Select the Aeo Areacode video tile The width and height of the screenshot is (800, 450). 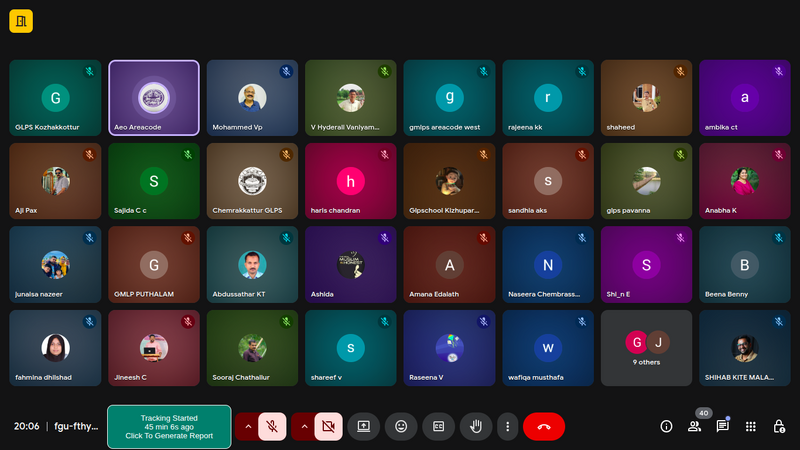click(154, 98)
